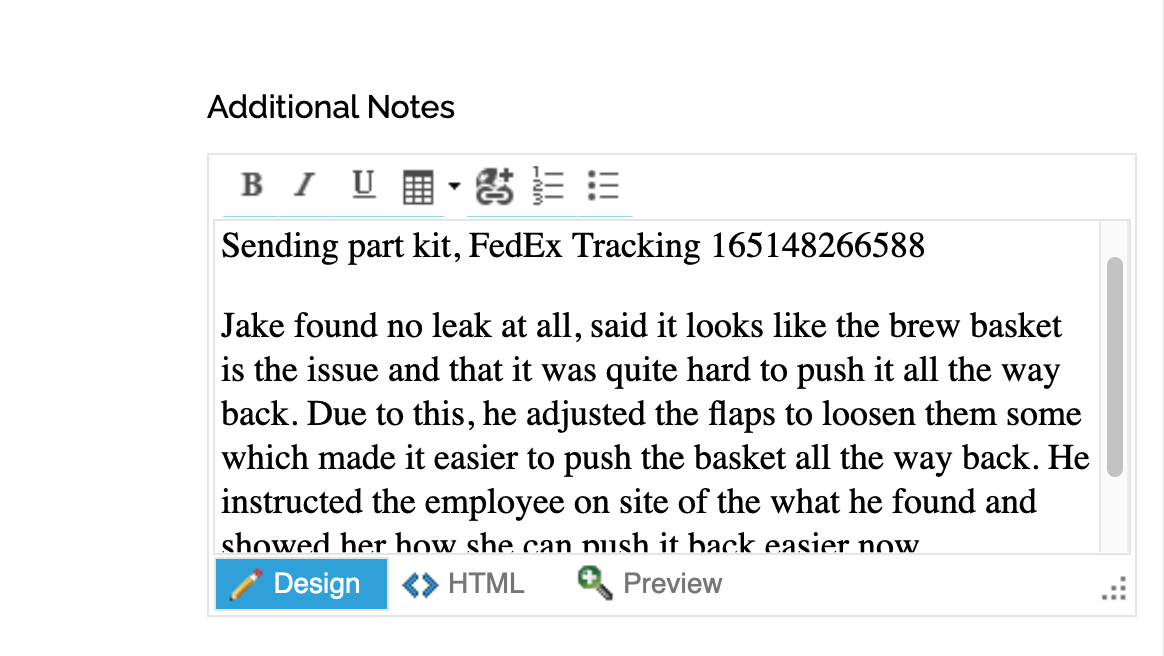Expand the table options dropdown arrow
The height and width of the screenshot is (656, 1164).
click(x=453, y=188)
